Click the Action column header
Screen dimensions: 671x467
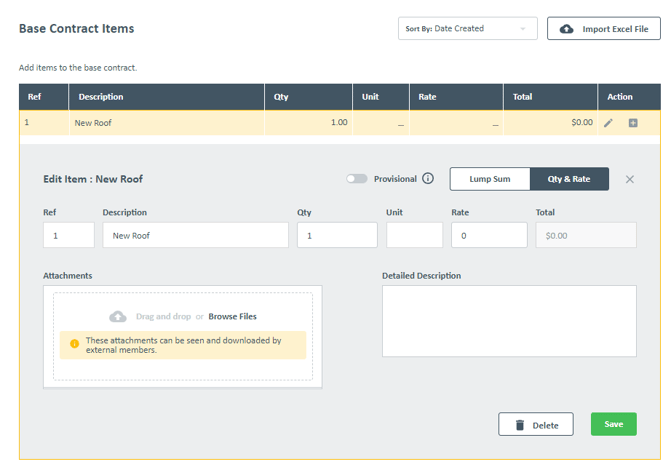[x=629, y=97]
